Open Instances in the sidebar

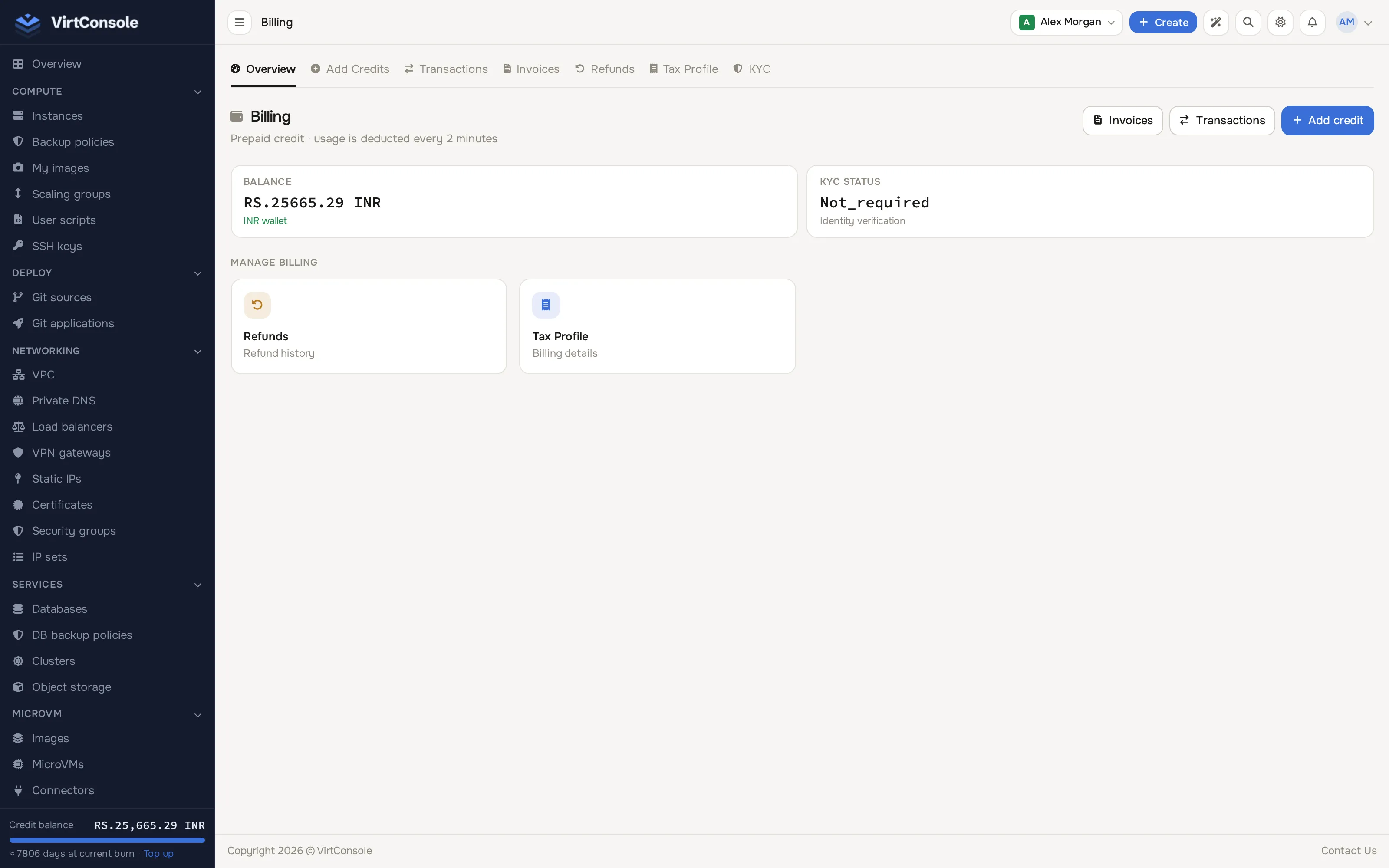(x=107, y=116)
